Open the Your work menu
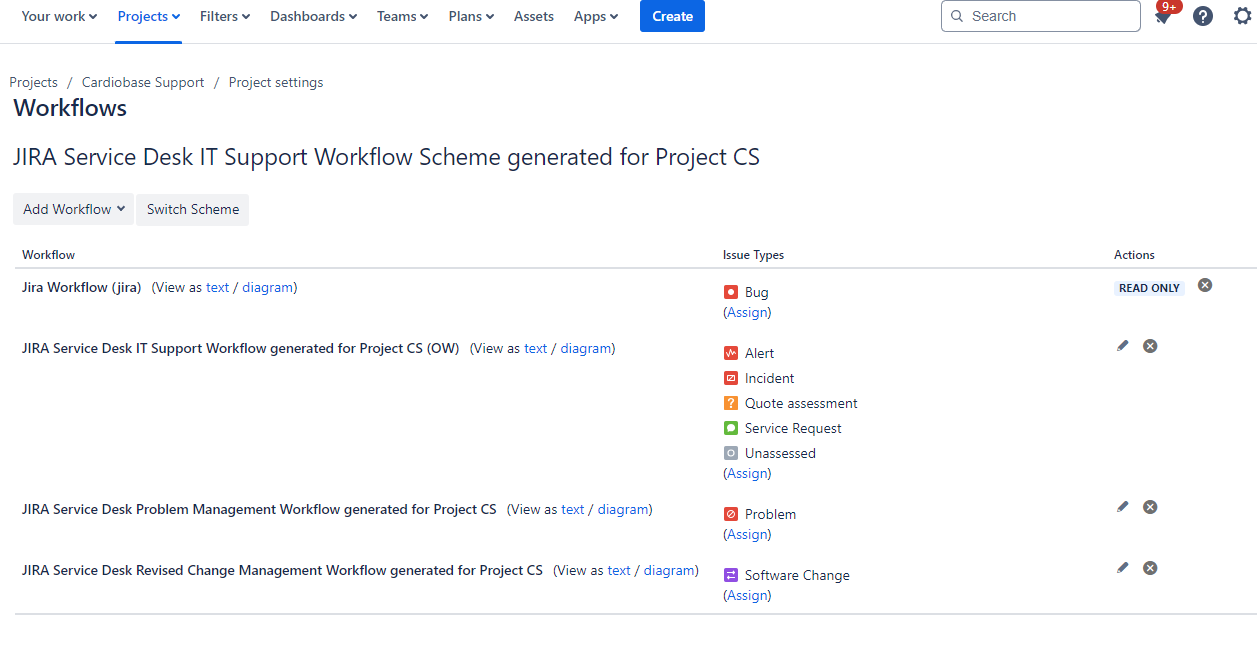This screenshot has width=1257, height=655. pyautogui.click(x=58, y=16)
